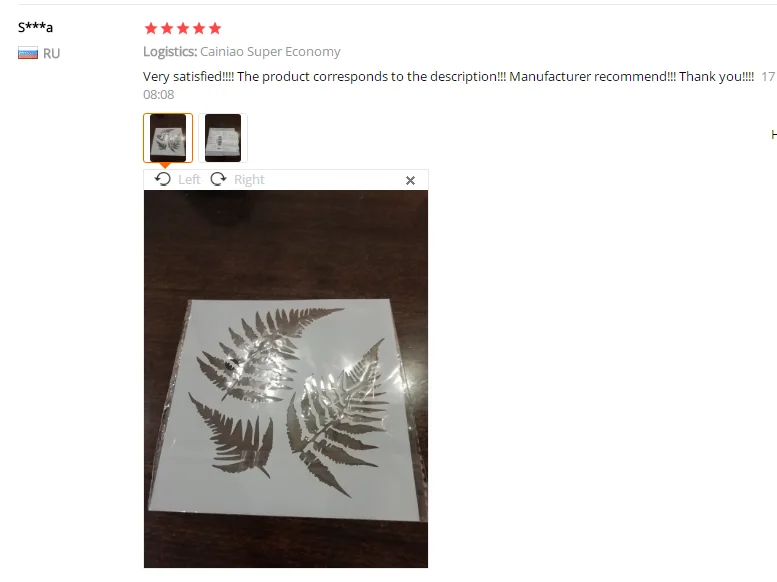
Task: Click the rotate right arrow icon
Action: (x=218, y=179)
